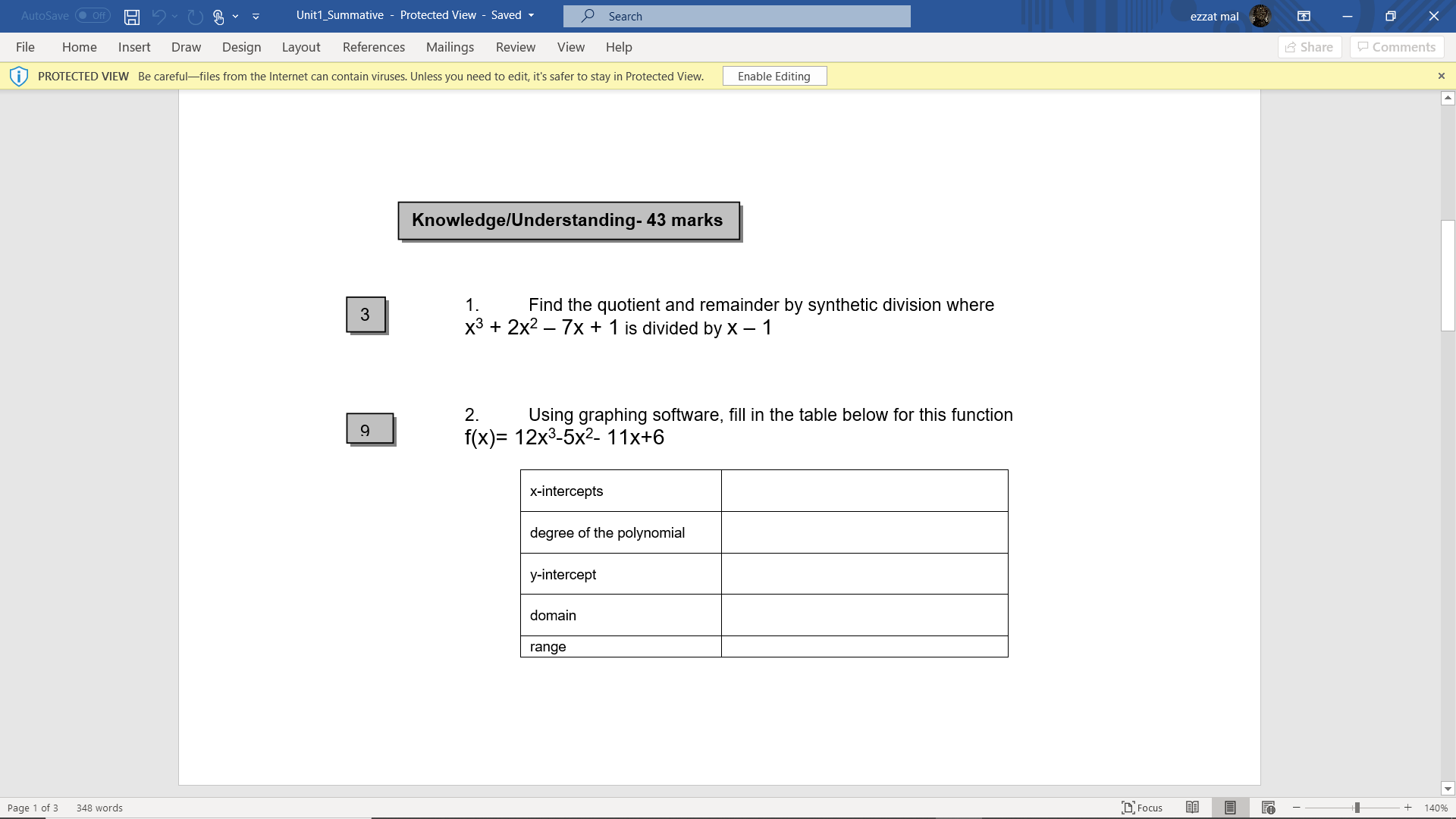The width and height of the screenshot is (1456, 819).
Task: Expand the View menu in the ribbon
Action: [570, 47]
